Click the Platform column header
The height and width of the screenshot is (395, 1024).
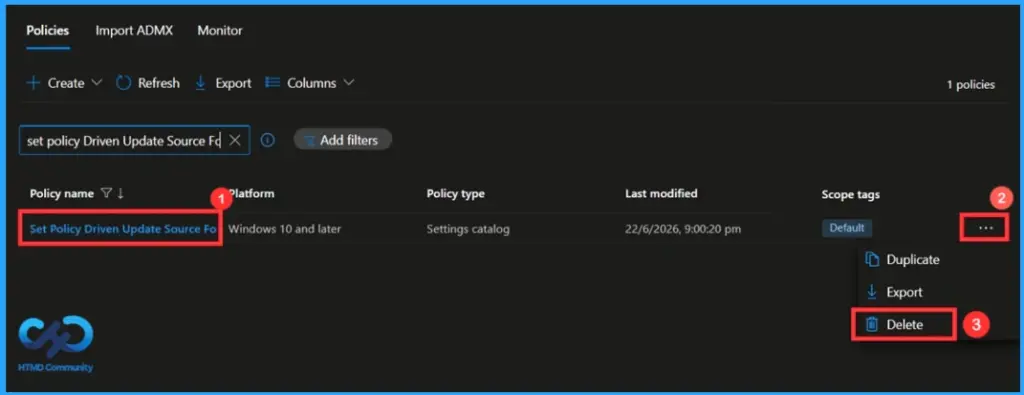point(251,194)
